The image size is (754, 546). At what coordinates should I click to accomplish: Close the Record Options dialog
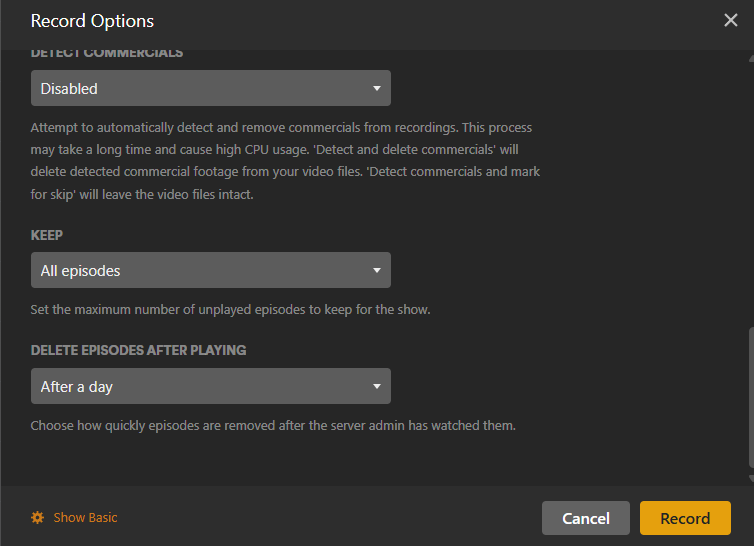tap(731, 20)
